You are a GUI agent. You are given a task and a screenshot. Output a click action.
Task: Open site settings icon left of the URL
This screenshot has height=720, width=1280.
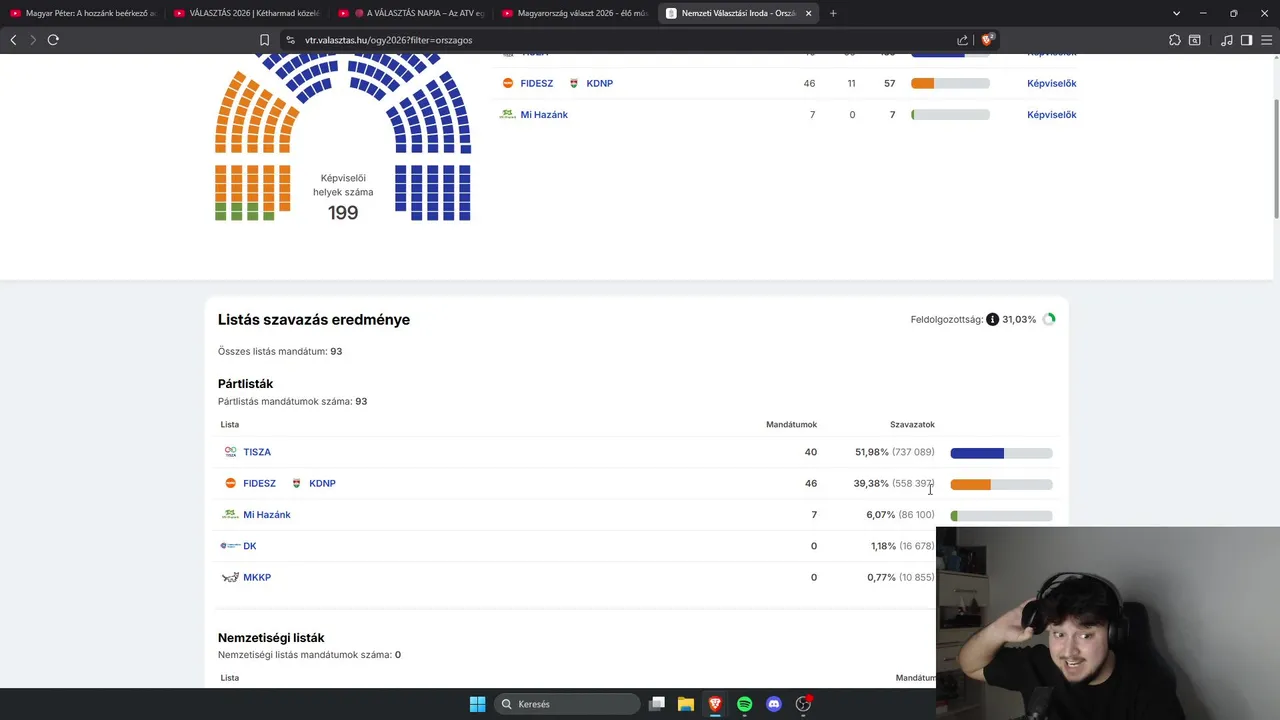point(290,40)
